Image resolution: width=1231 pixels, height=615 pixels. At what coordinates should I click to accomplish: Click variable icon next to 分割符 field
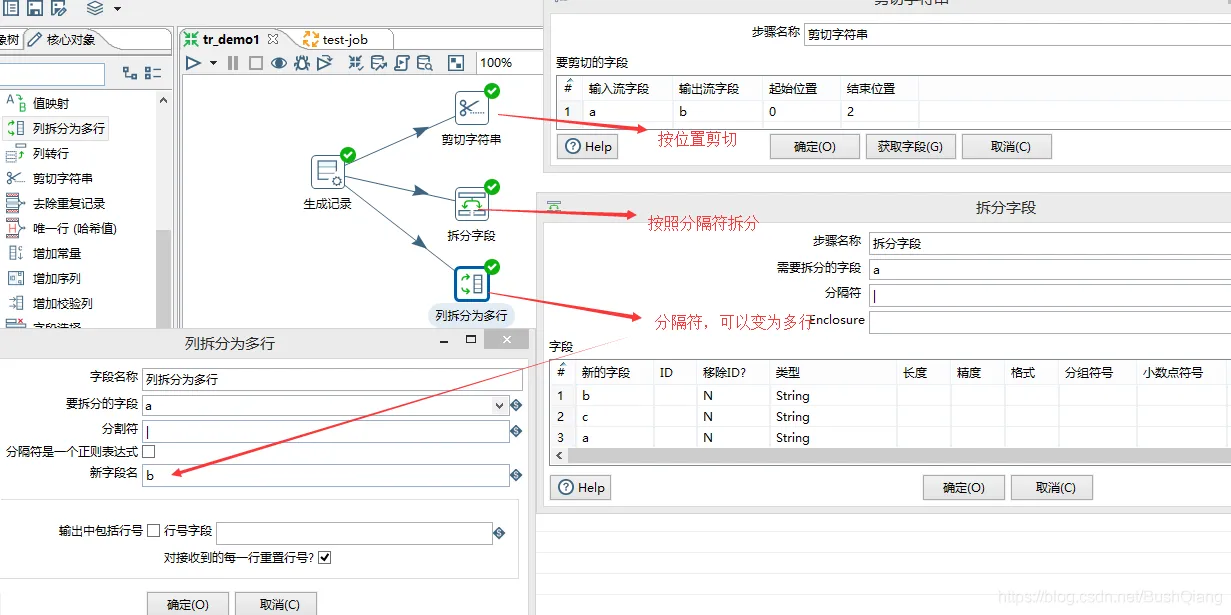516,431
